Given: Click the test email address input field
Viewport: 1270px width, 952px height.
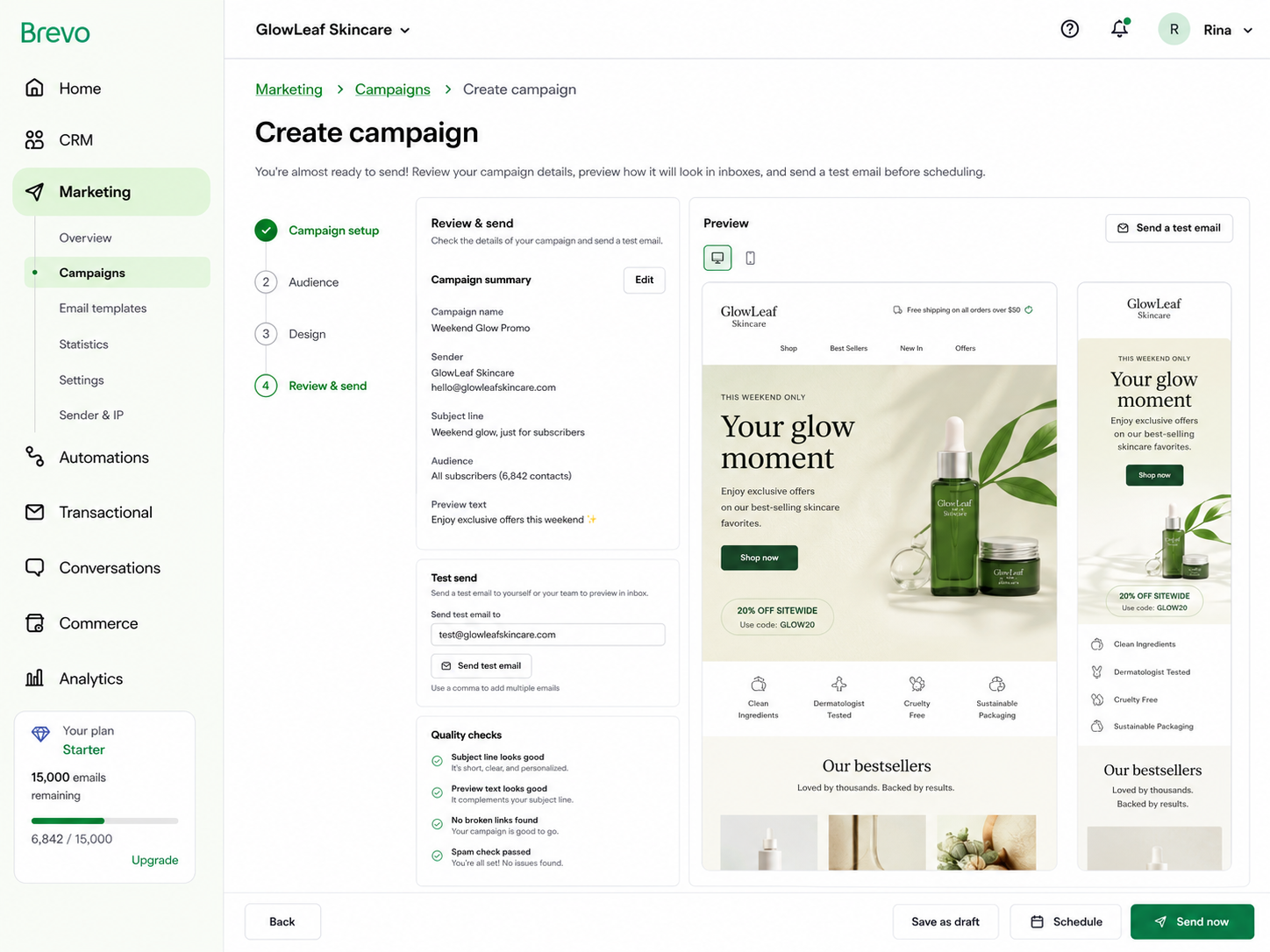Looking at the screenshot, I should pyautogui.click(x=548, y=635).
